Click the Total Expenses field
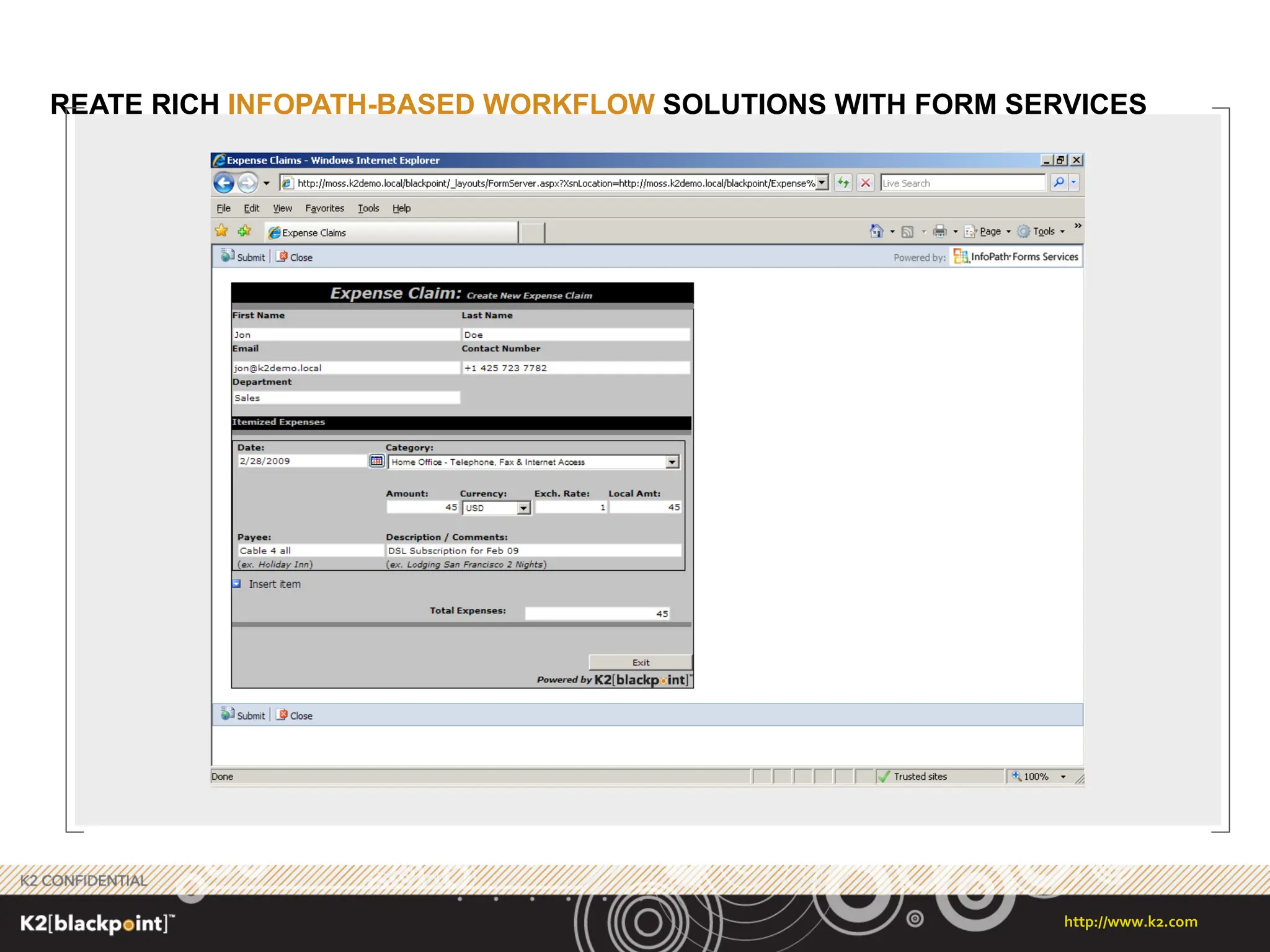This screenshot has height=952, width=1270. click(x=597, y=614)
